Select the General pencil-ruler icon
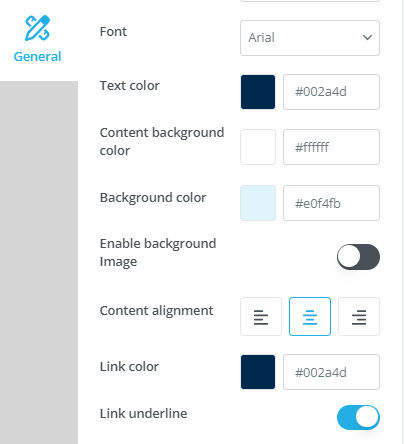Image resolution: width=405 pixels, height=444 pixels. (x=37, y=28)
